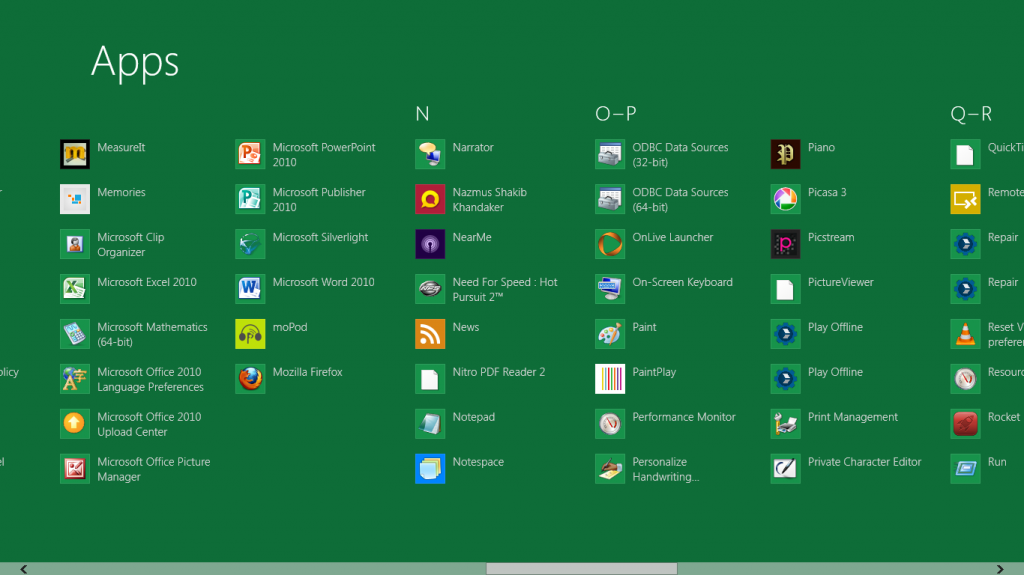The width and height of the screenshot is (1024, 575).
Task: Click the 'Mozilla Firefox' label
Action: click(308, 372)
